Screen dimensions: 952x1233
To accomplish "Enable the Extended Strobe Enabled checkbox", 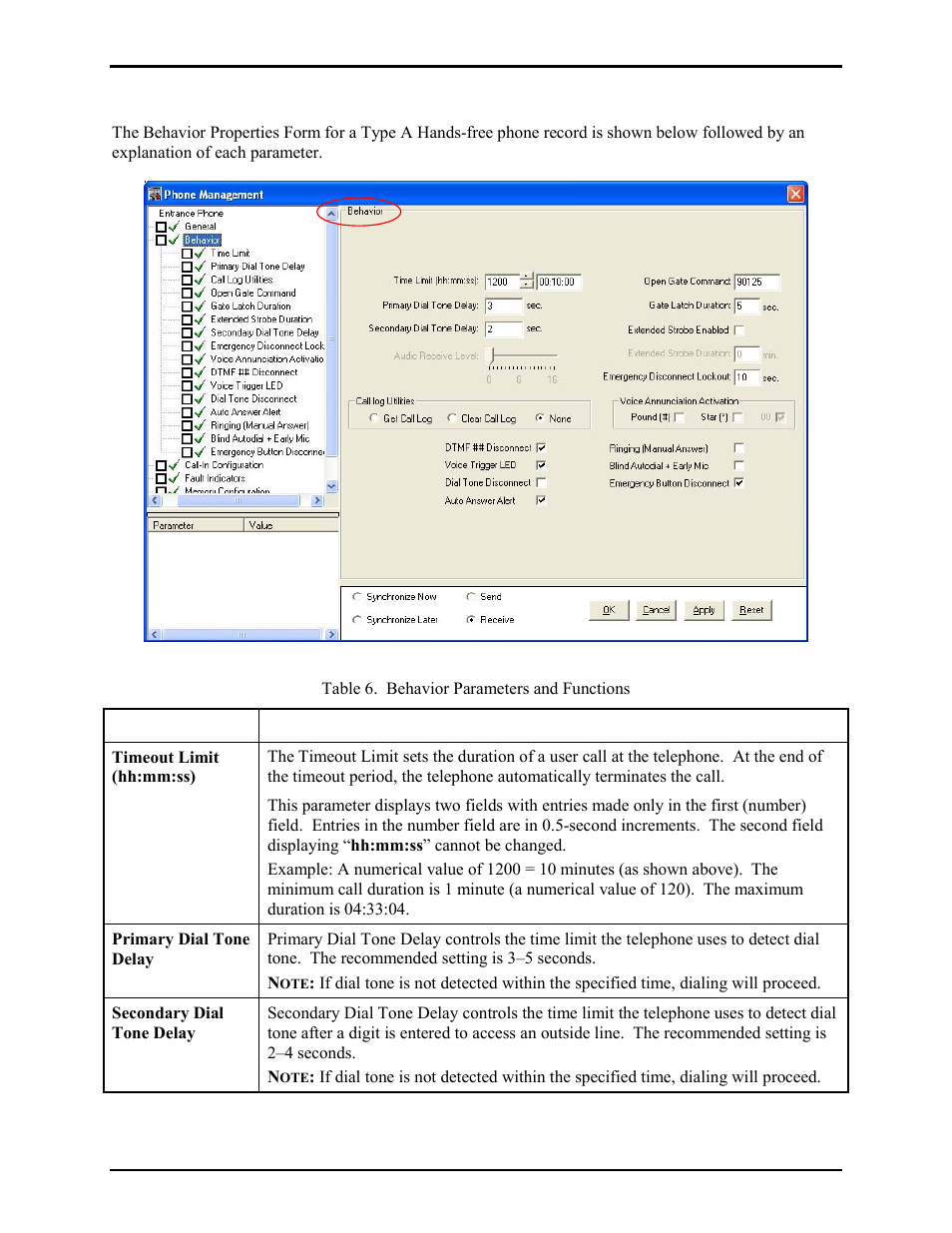I will (x=739, y=330).
